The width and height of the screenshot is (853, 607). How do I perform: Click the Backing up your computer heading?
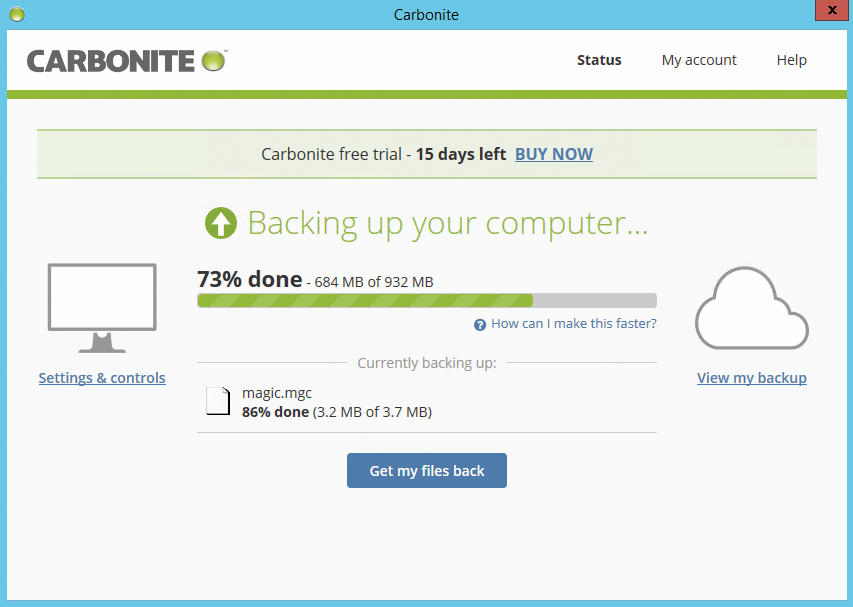pos(448,224)
